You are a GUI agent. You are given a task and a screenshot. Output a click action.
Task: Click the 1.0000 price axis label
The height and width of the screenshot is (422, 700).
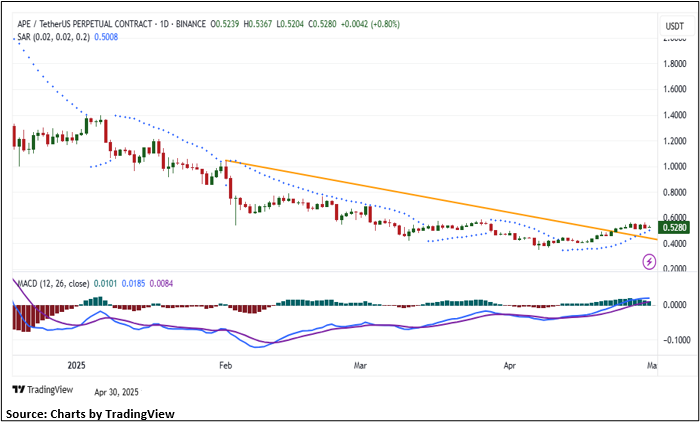click(674, 167)
